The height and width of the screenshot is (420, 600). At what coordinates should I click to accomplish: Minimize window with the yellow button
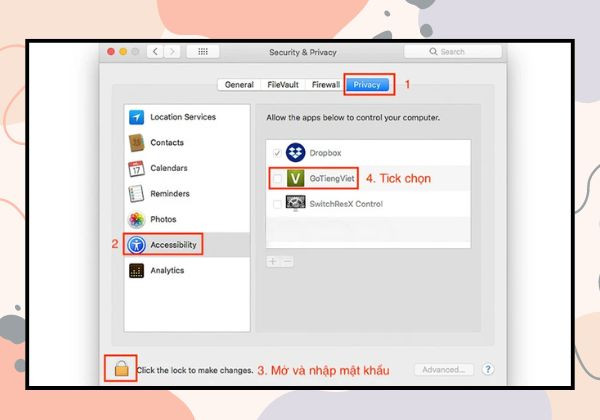coord(123,52)
